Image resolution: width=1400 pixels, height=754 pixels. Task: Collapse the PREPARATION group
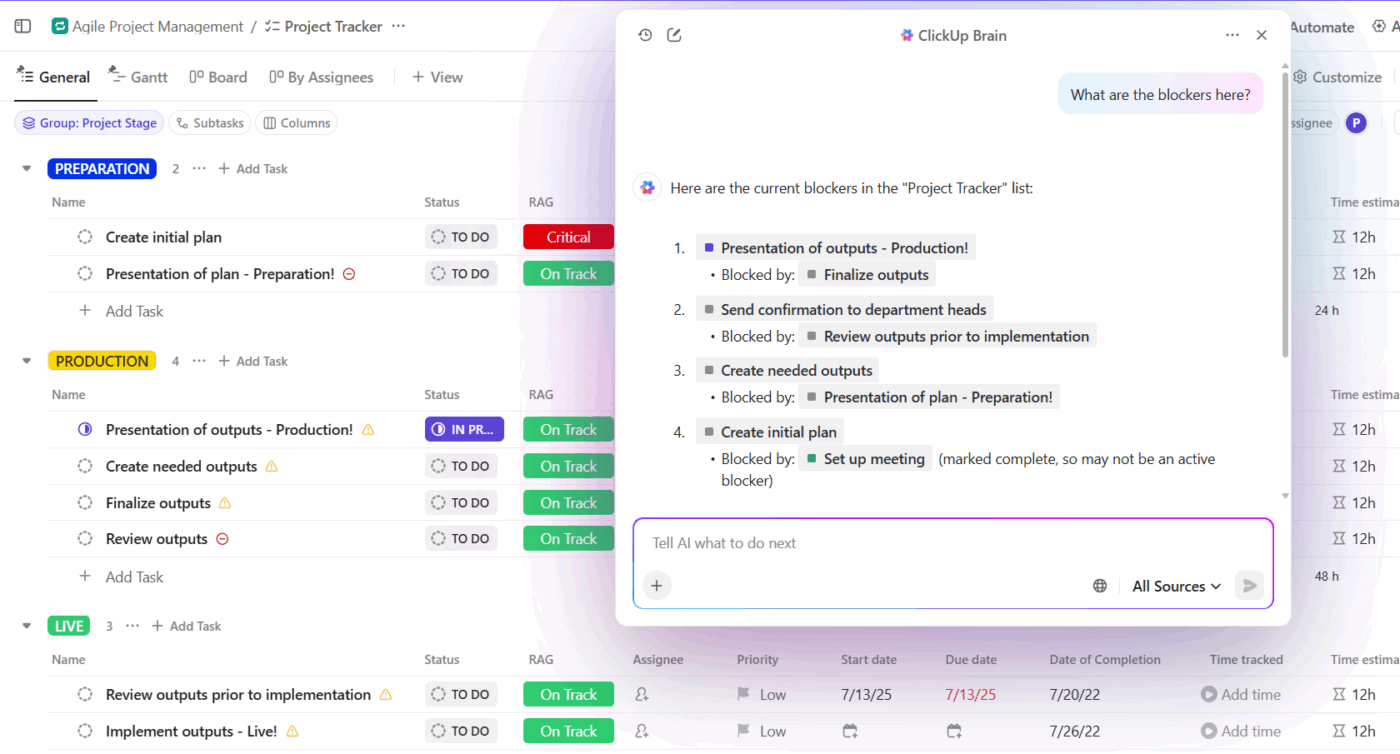25,168
